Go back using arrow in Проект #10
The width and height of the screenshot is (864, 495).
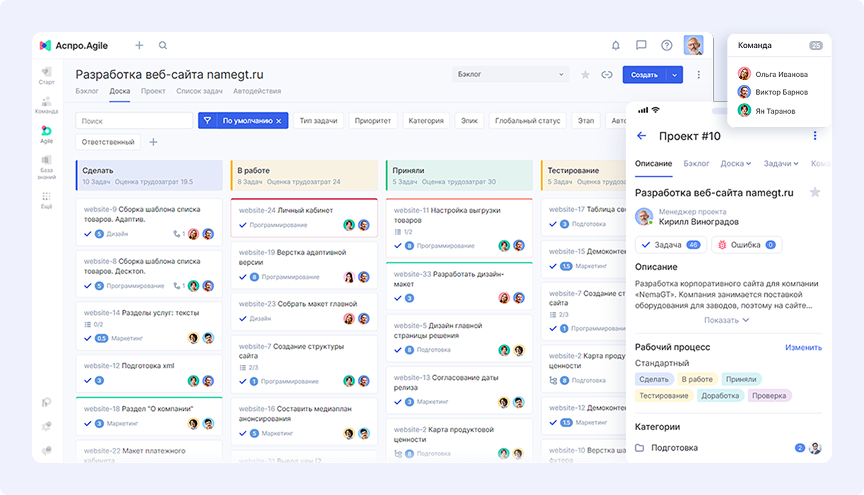[642, 136]
